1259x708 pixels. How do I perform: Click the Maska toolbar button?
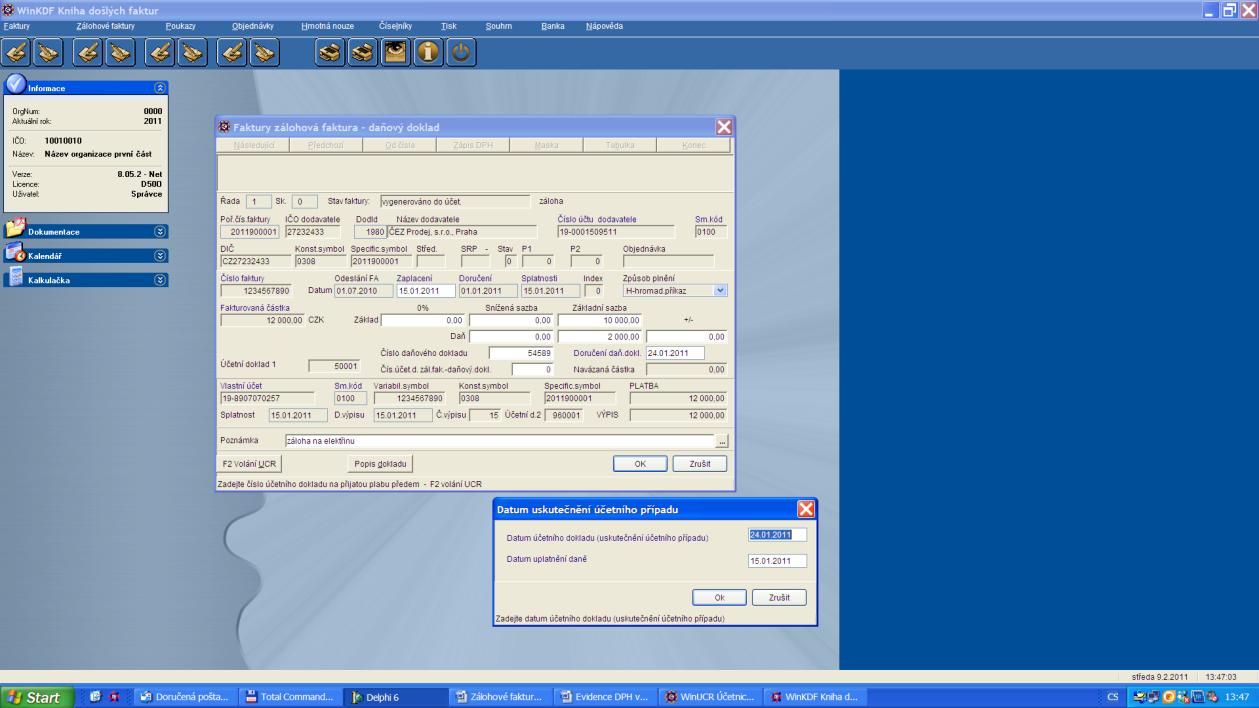(546, 145)
